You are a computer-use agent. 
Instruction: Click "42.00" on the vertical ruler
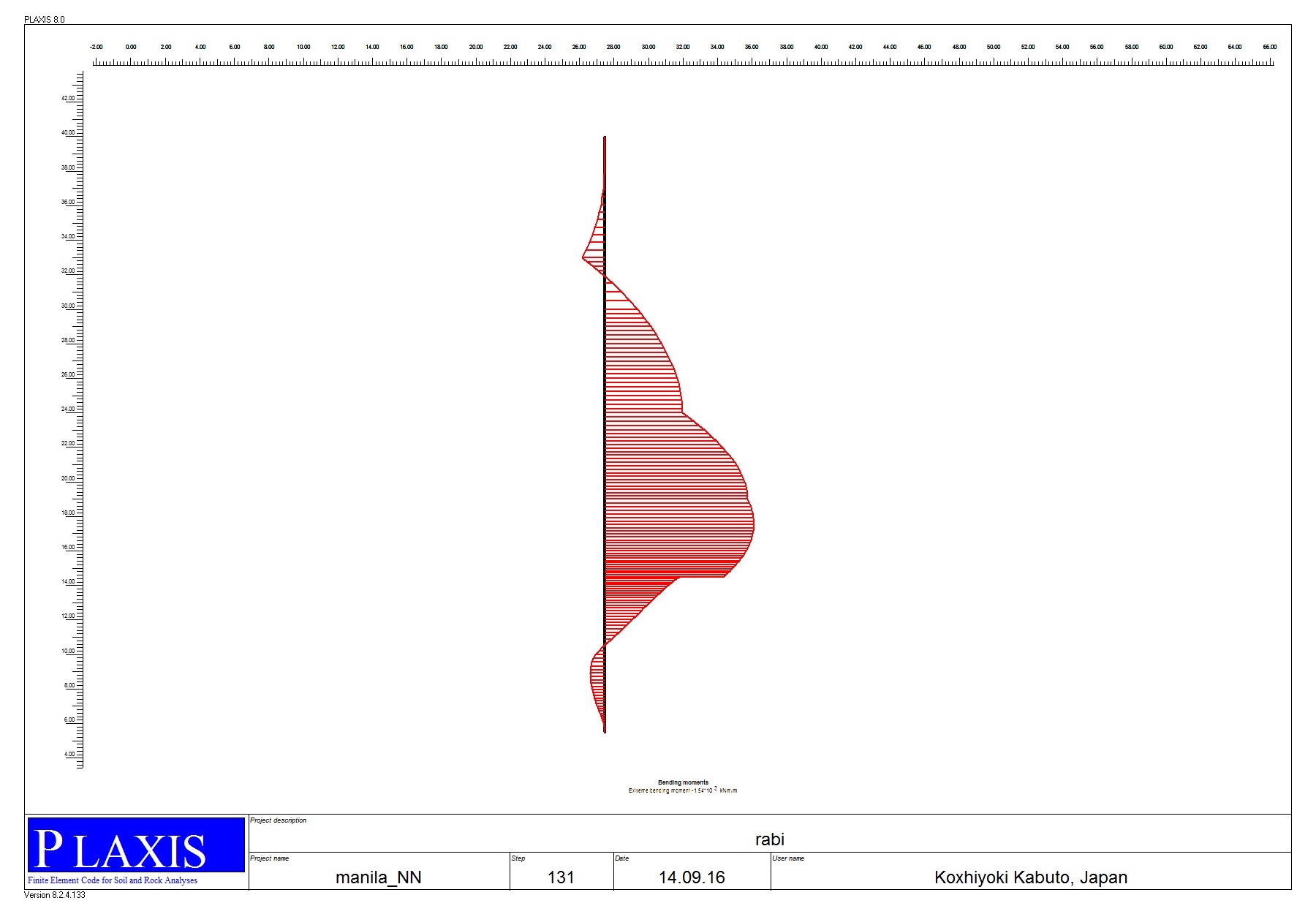(68, 98)
